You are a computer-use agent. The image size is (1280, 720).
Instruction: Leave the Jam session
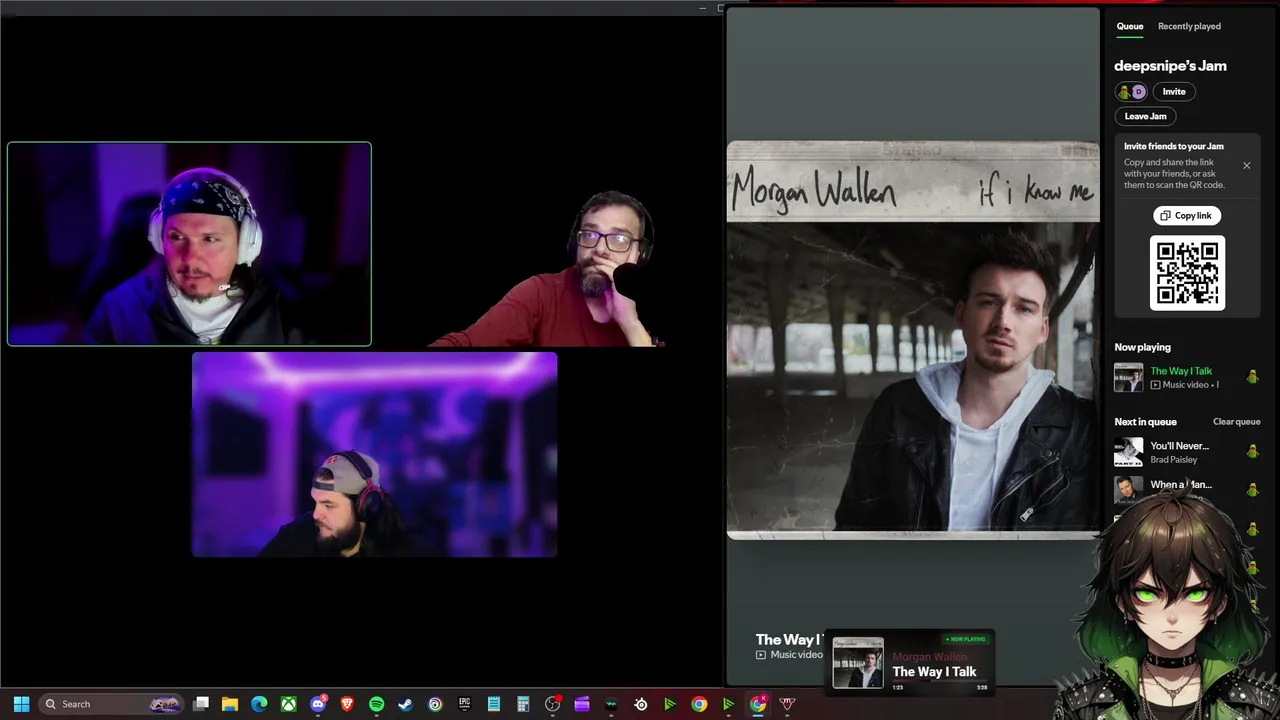[x=1145, y=116]
